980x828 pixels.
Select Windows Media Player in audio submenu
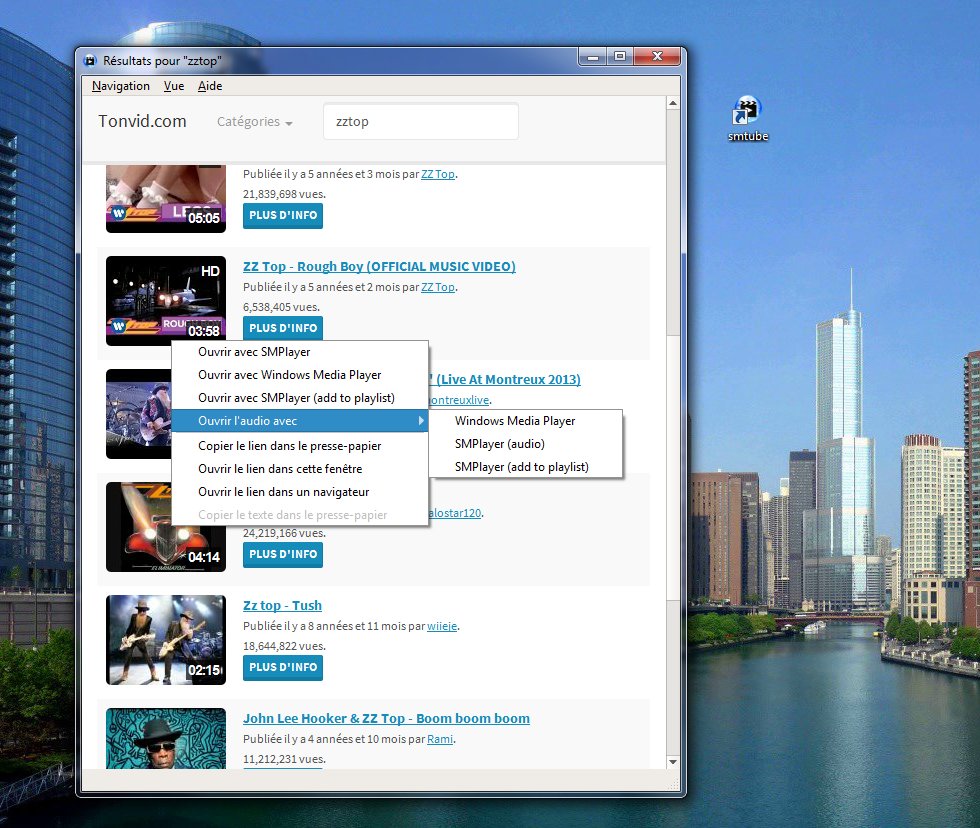526,421
